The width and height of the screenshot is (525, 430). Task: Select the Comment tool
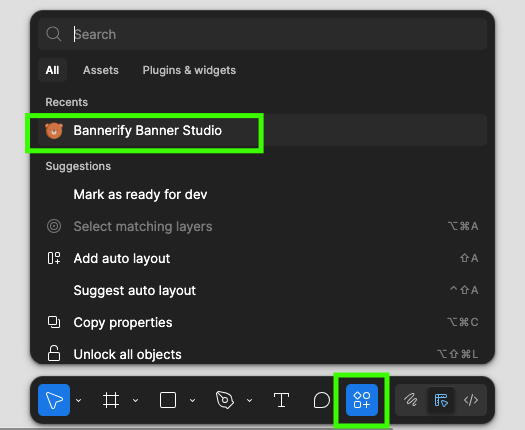pyautogui.click(x=321, y=400)
